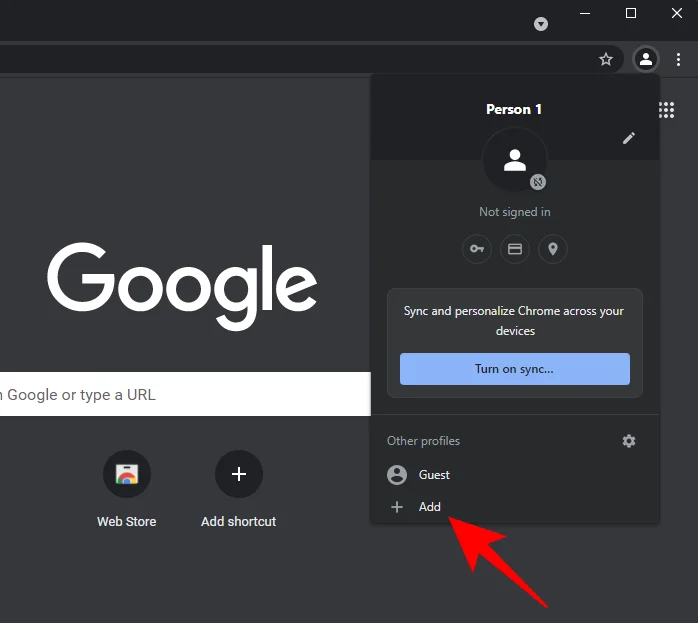Open the Guest profile
The height and width of the screenshot is (623, 698).
515,475
